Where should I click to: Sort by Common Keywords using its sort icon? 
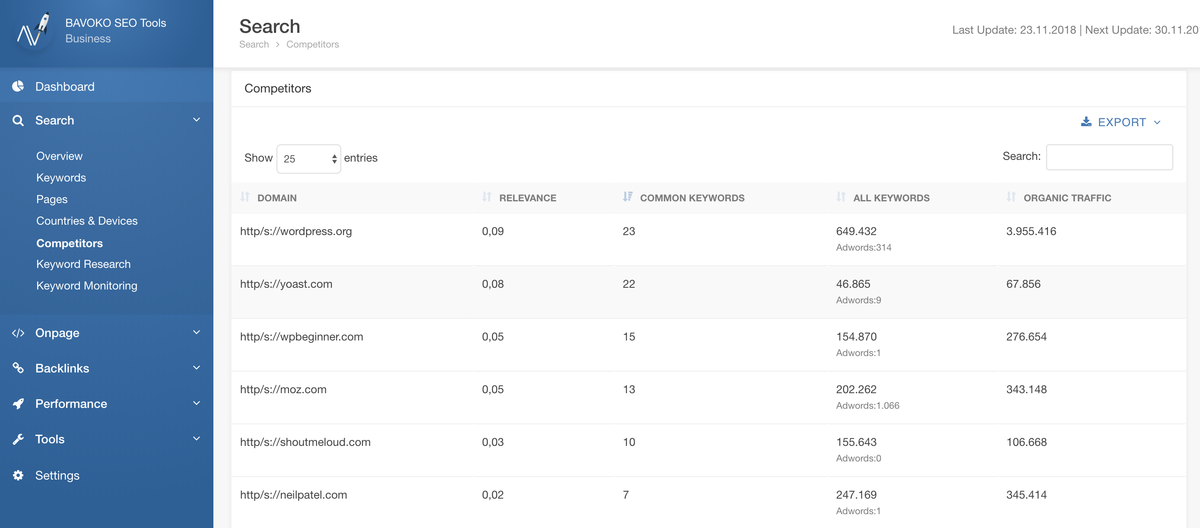(628, 198)
